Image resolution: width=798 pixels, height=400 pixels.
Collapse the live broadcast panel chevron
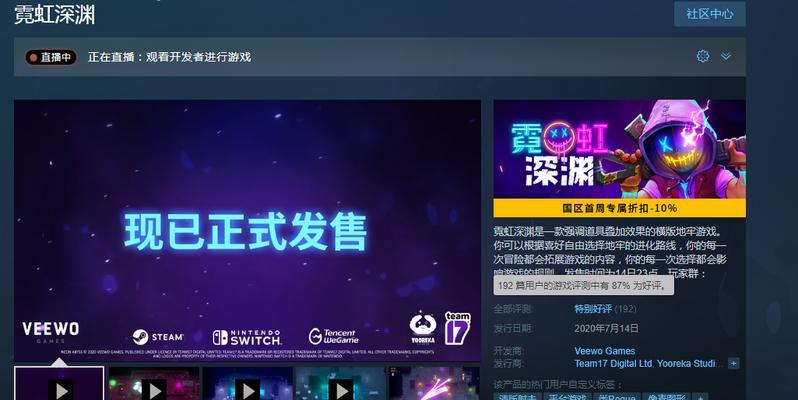pos(726,56)
